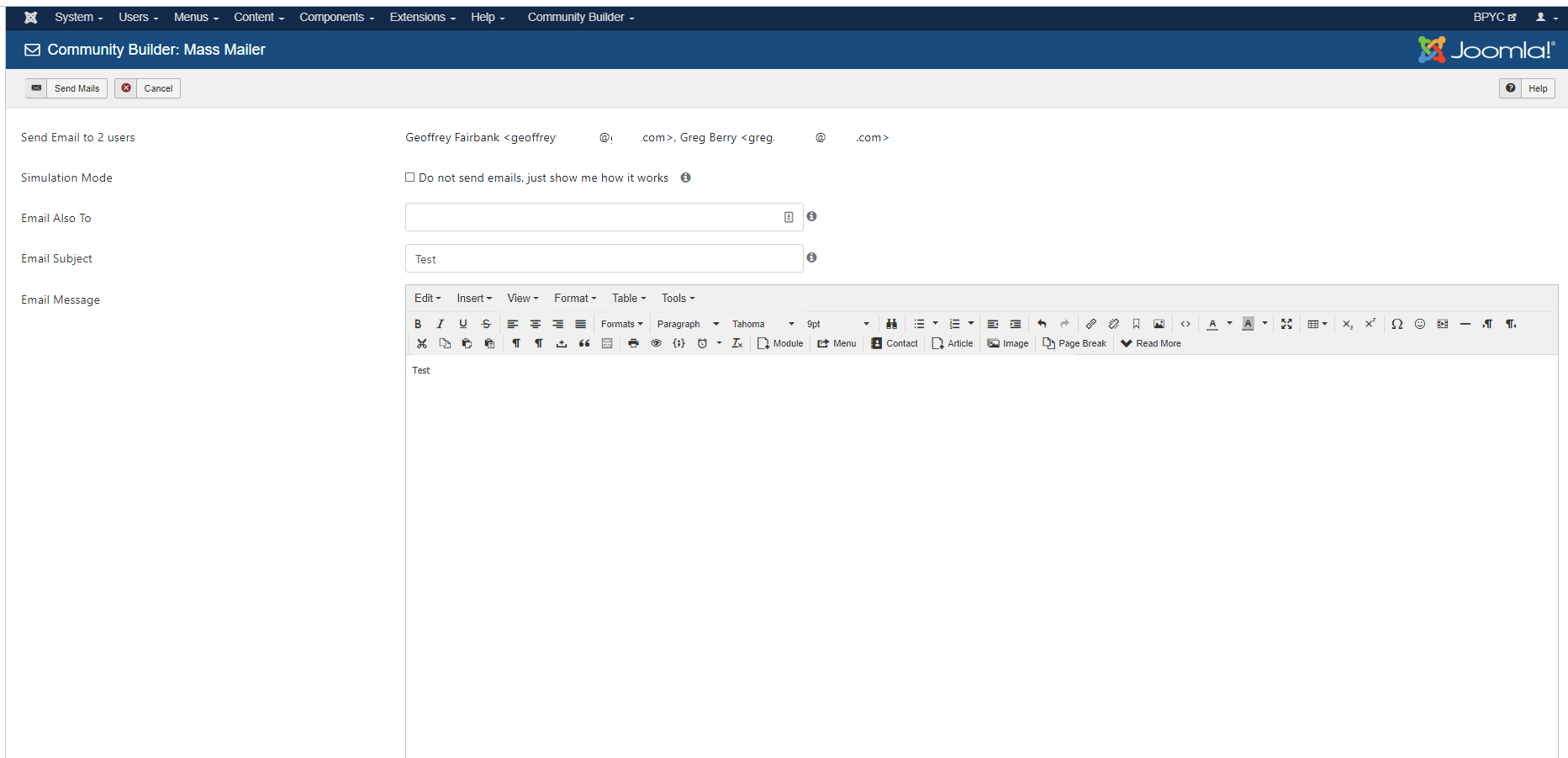
Task: Toggle underline formatting in editor
Action: pos(462,324)
